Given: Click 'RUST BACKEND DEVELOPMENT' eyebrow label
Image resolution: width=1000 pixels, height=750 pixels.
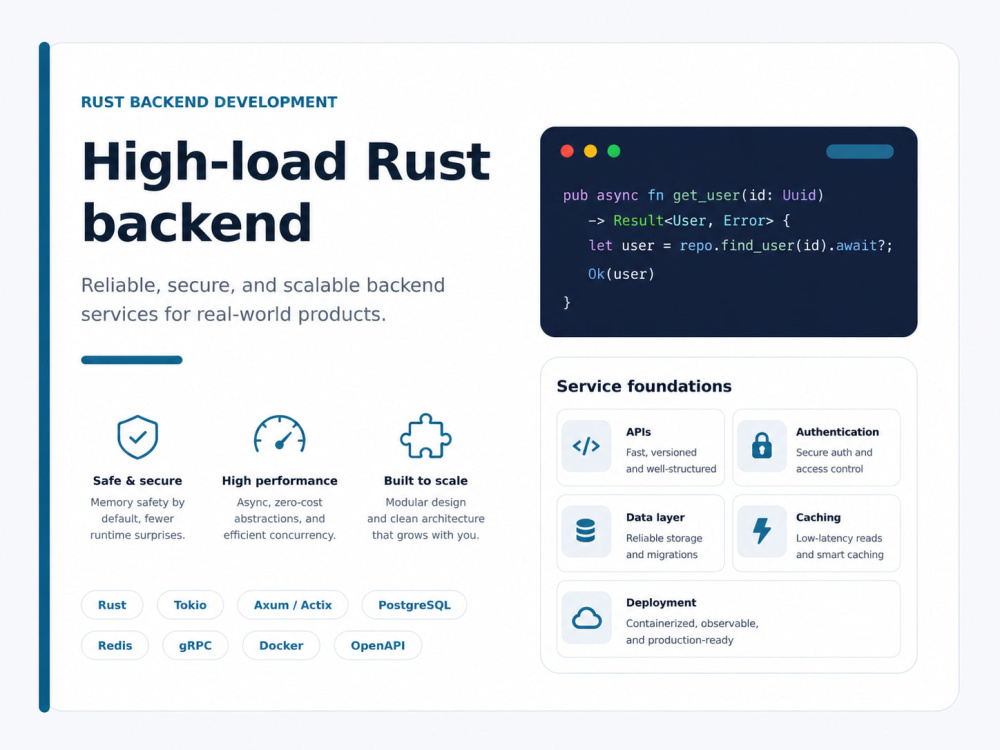Looking at the screenshot, I should (209, 102).
